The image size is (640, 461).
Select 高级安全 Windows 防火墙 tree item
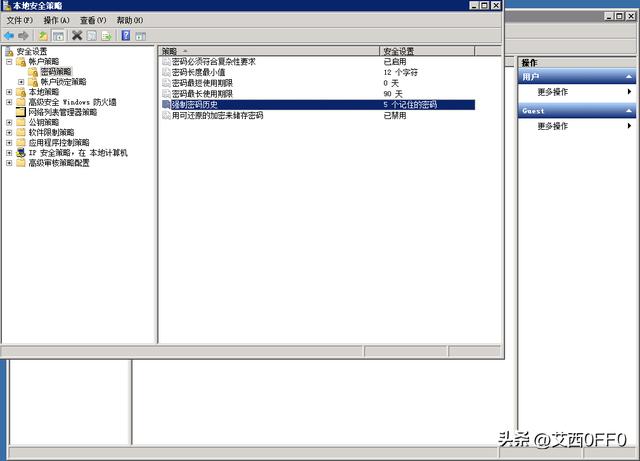pos(72,102)
